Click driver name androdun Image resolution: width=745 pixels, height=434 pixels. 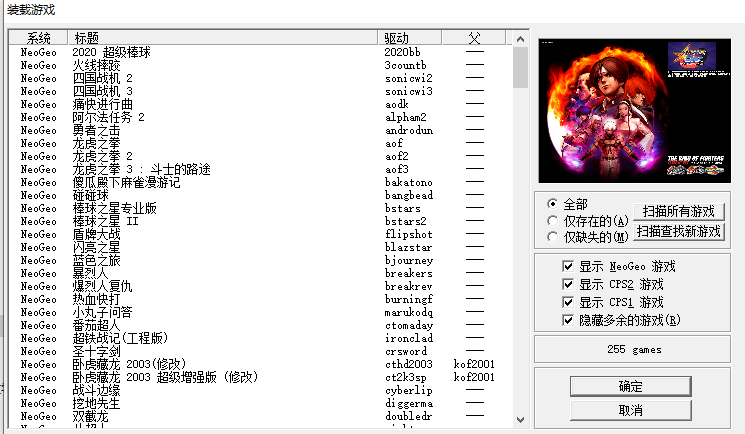tap(409, 130)
